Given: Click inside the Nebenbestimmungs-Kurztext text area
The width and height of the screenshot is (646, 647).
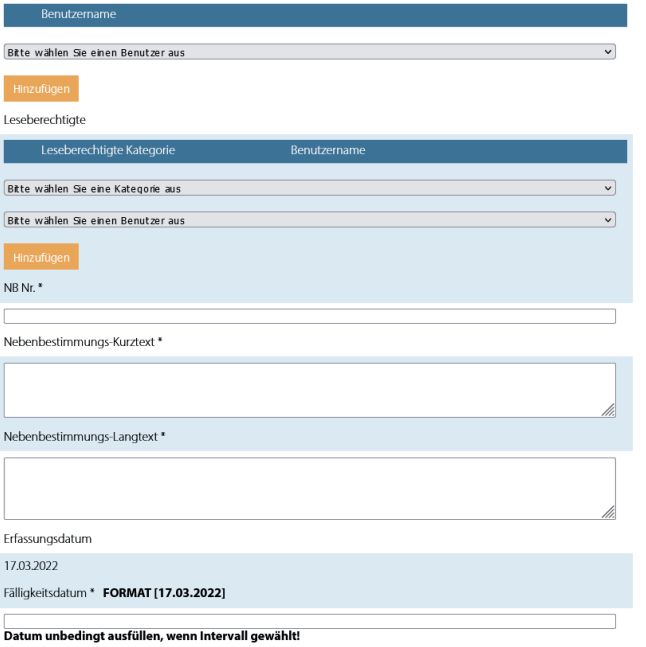Looking at the screenshot, I should (x=309, y=389).
